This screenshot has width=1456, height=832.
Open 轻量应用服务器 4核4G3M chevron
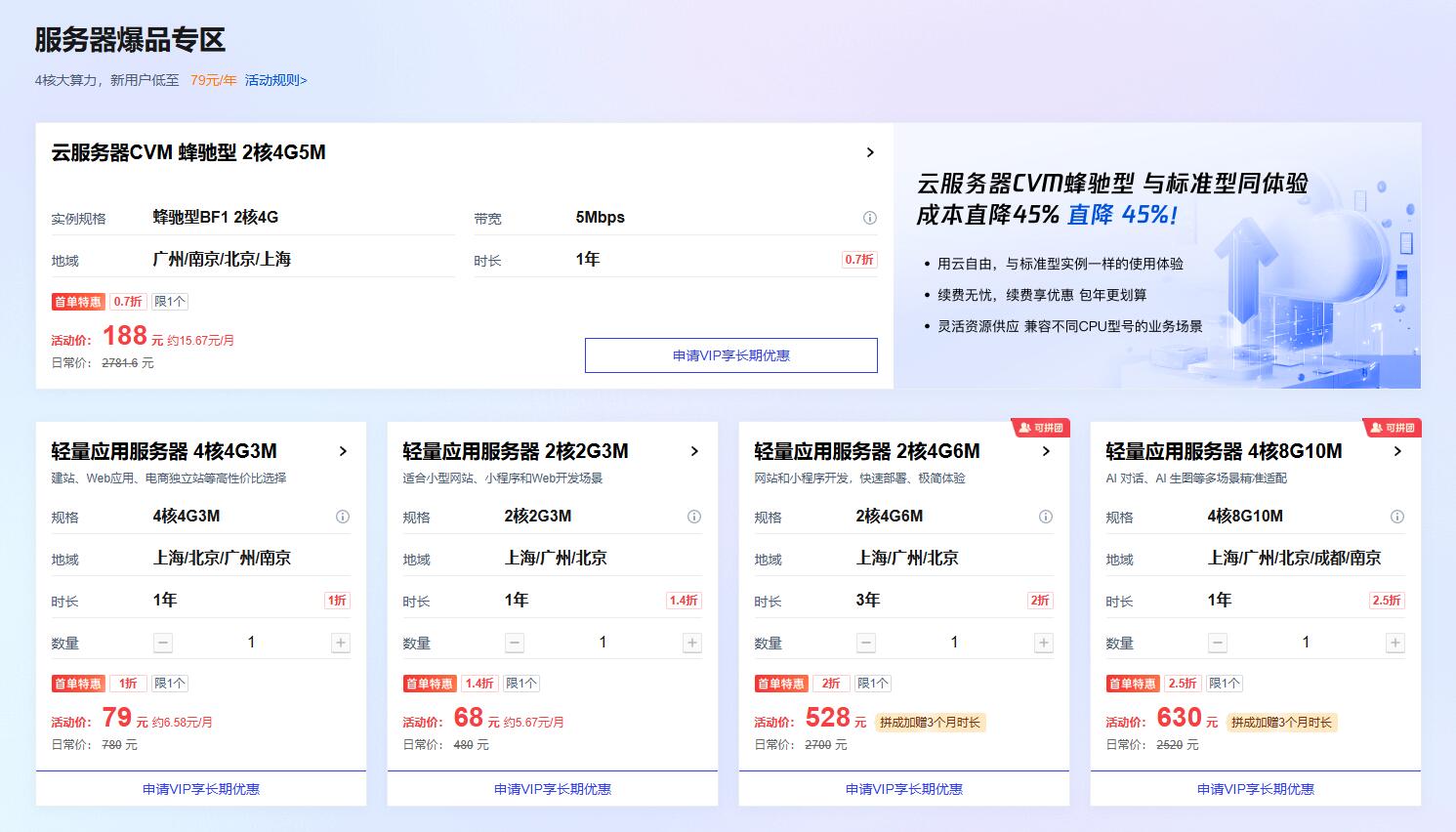coord(343,451)
